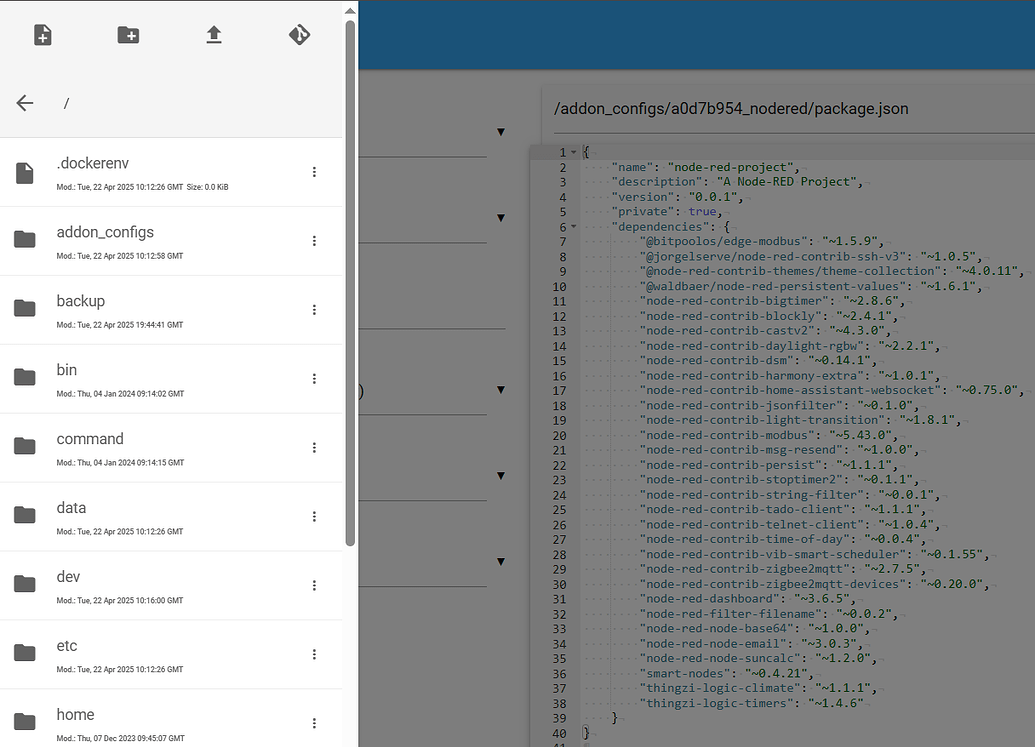Open options menu for home folder
This screenshot has width=1035, height=747.
(x=314, y=723)
